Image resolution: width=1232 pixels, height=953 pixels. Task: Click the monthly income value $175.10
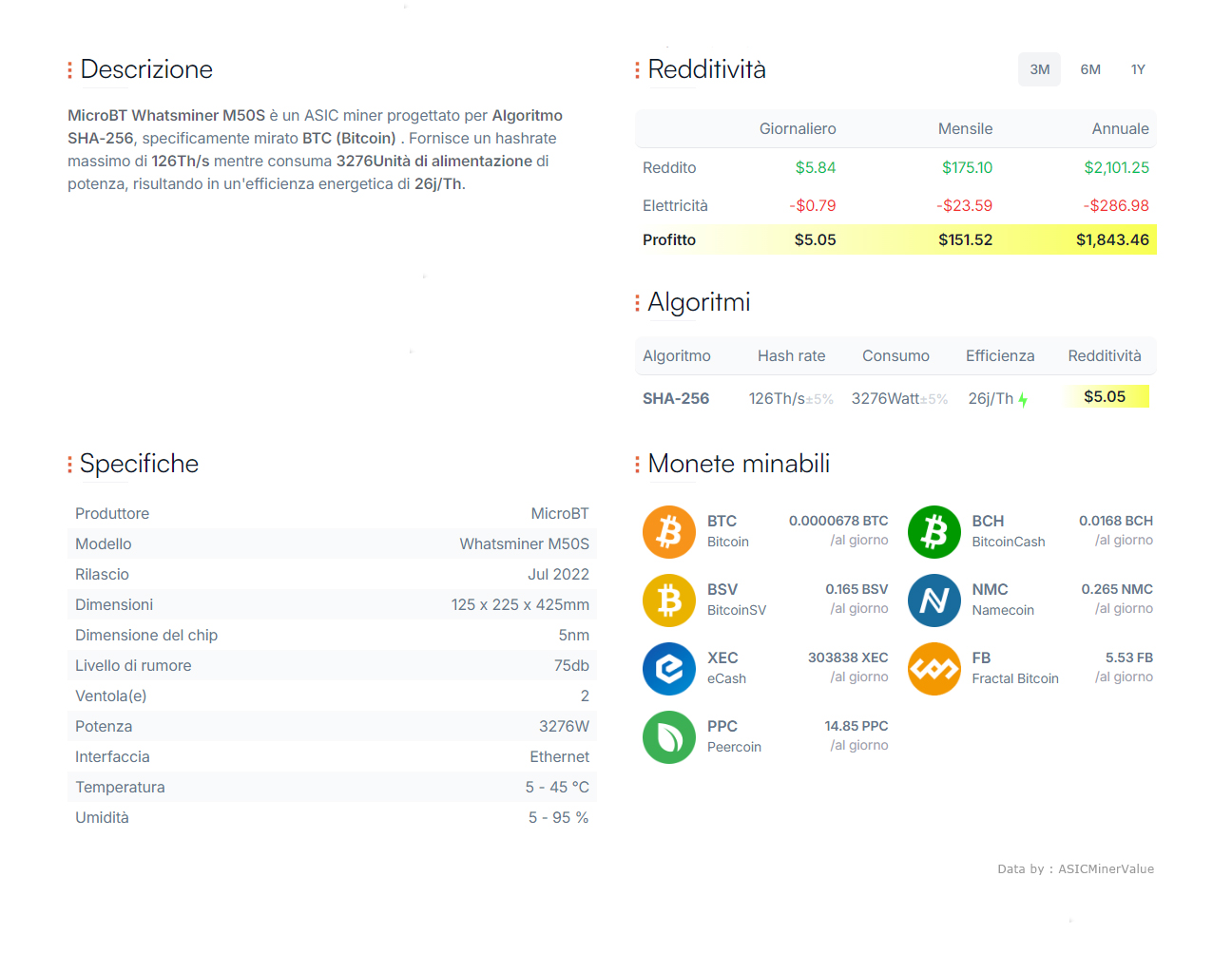coord(967,167)
